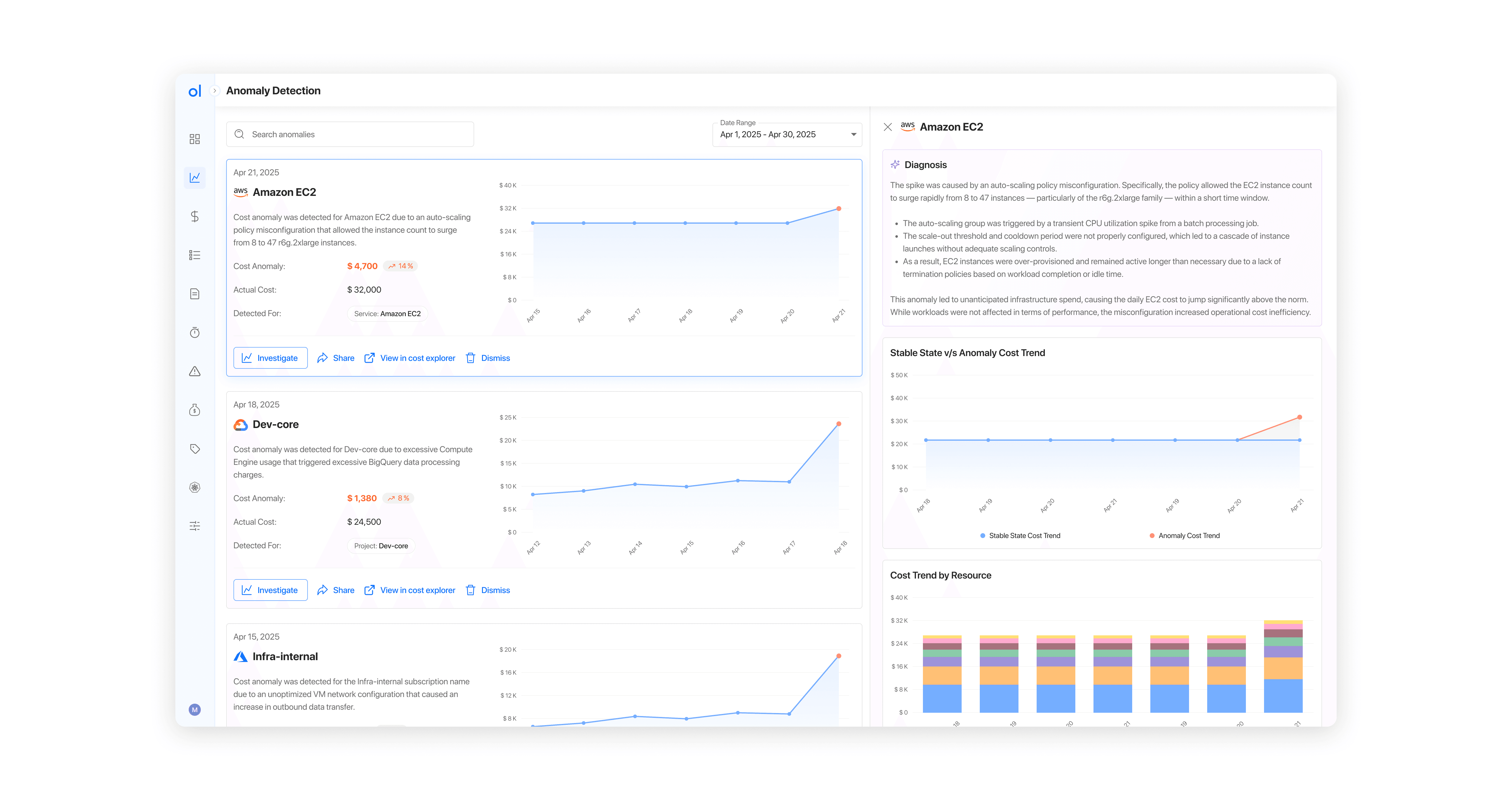Click the AWS logo on EC2 card
1512x801 pixels.
click(x=241, y=193)
